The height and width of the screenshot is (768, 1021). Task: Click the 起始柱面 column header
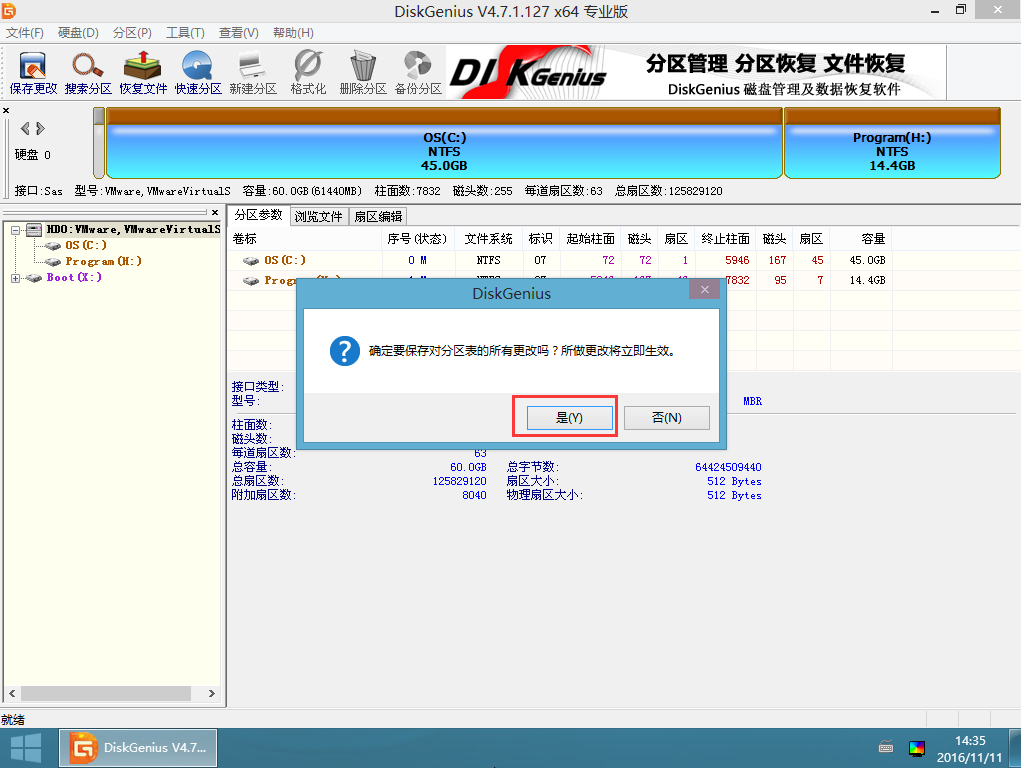coord(590,239)
